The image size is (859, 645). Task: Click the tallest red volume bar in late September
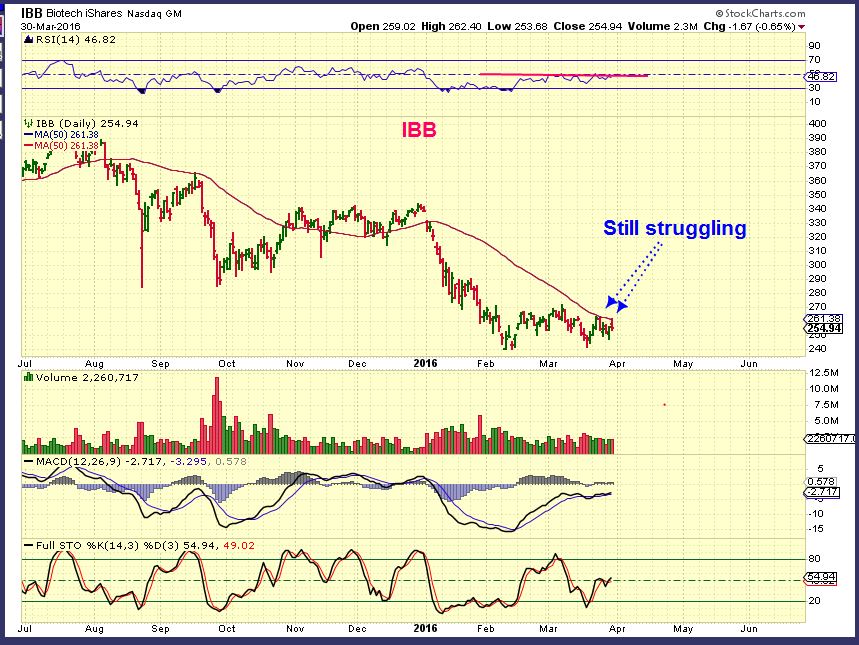(x=216, y=415)
